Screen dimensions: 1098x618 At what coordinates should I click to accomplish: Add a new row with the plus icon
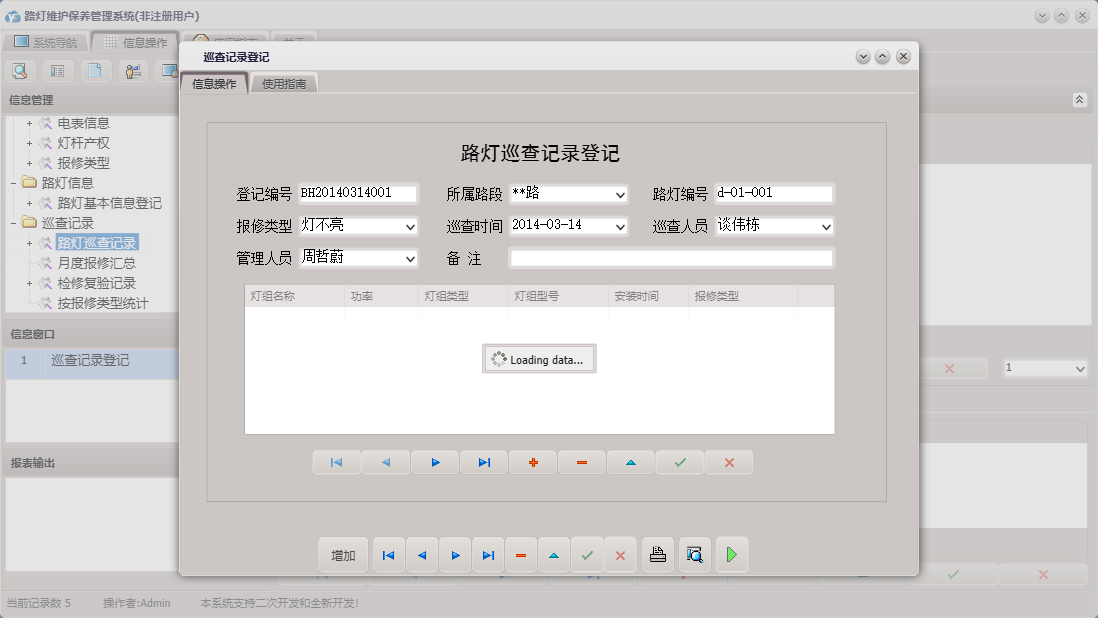(x=533, y=462)
